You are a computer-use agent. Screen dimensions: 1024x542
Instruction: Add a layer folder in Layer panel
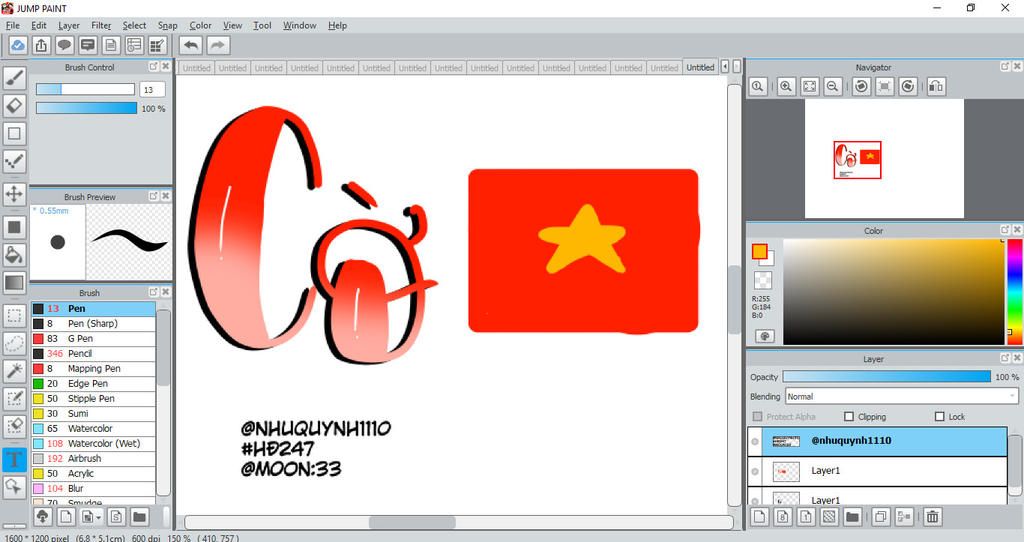[x=852, y=517]
